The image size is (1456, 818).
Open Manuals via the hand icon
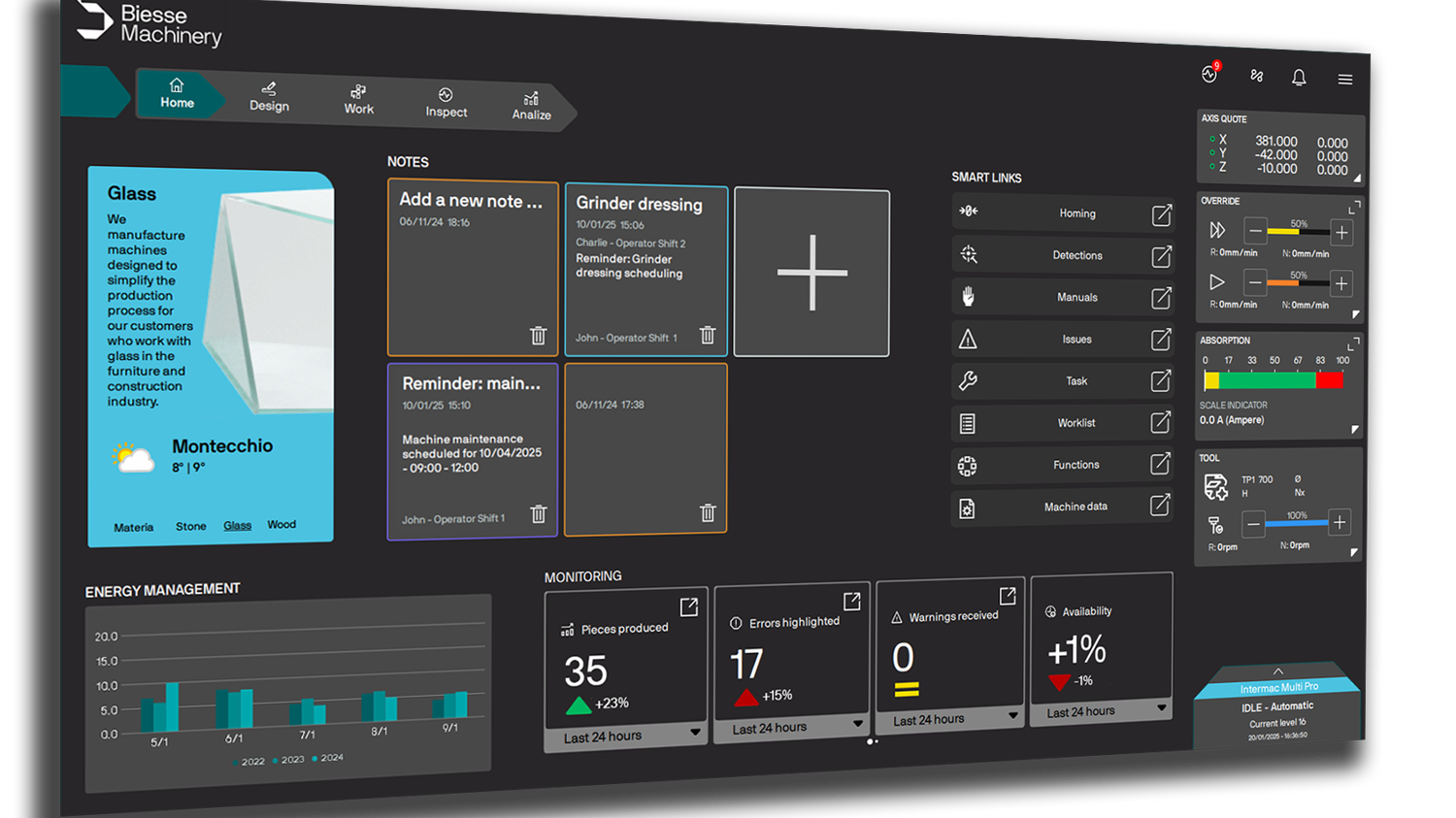pyautogui.click(x=967, y=296)
